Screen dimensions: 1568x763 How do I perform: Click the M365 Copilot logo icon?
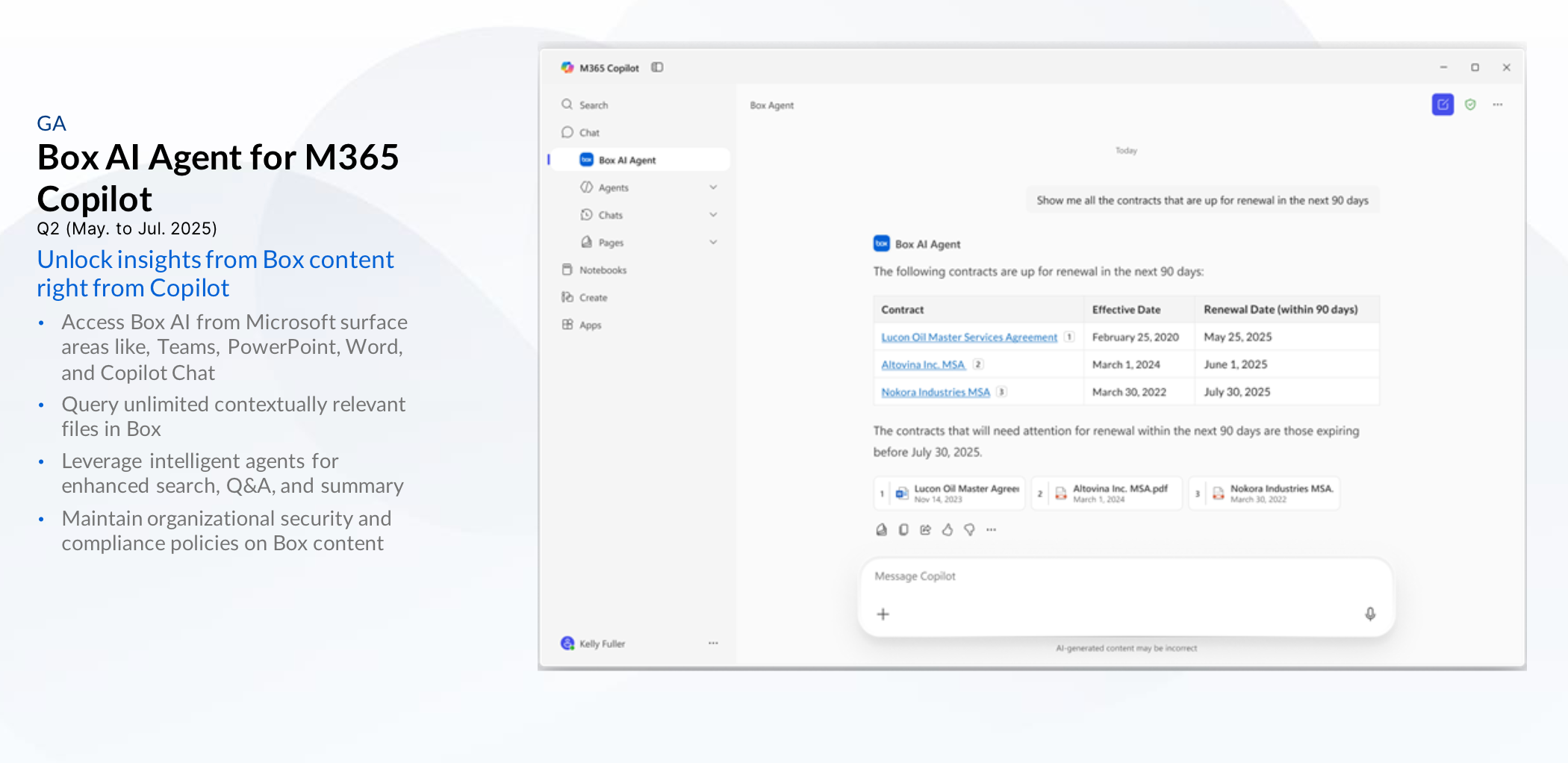click(x=567, y=67)
